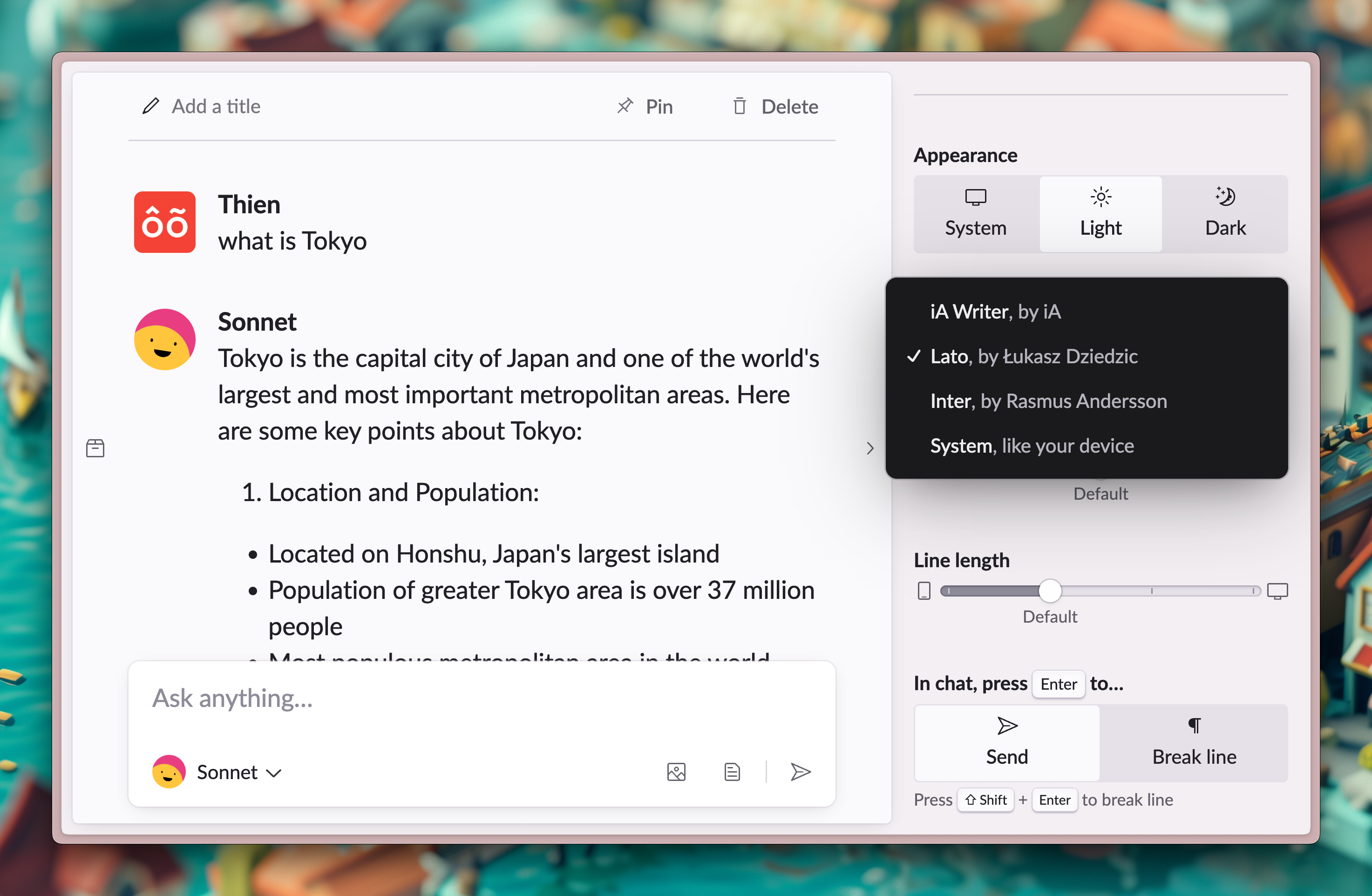Click Thien's red avatar icon
This screenshot has width=1372, height=896.
[165, 222]
